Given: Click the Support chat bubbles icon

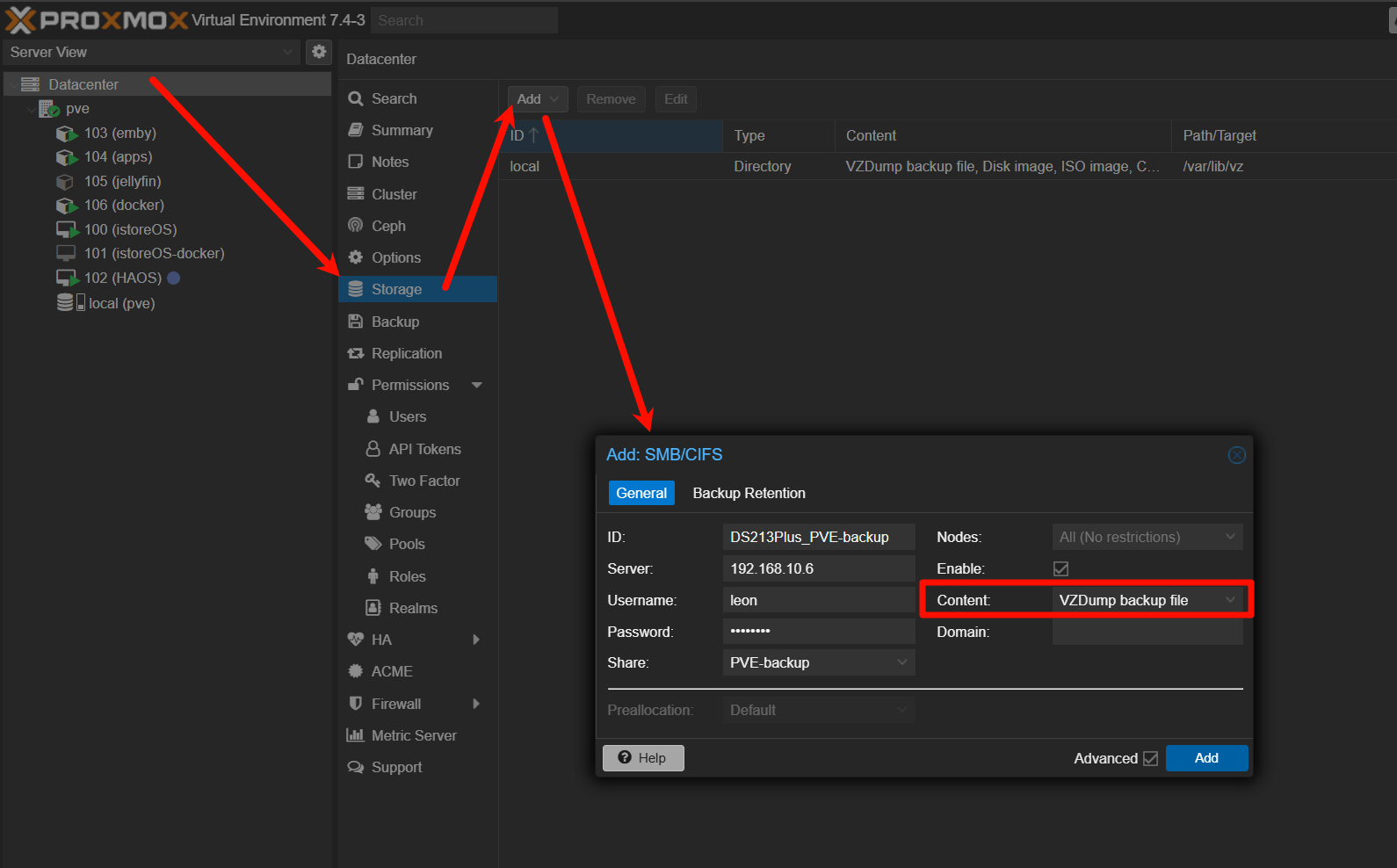Looking at the screenshot, I should 356,767.
